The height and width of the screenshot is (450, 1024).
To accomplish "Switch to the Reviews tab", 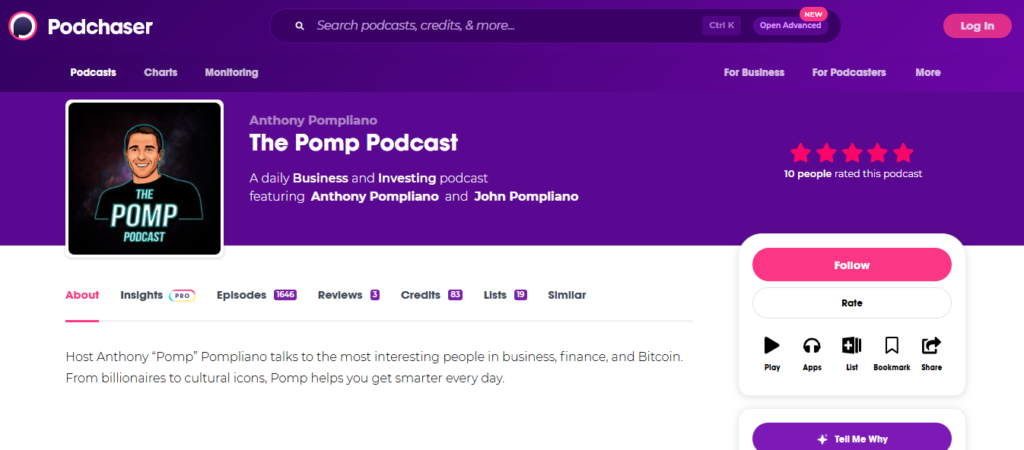I will [340, 295].
